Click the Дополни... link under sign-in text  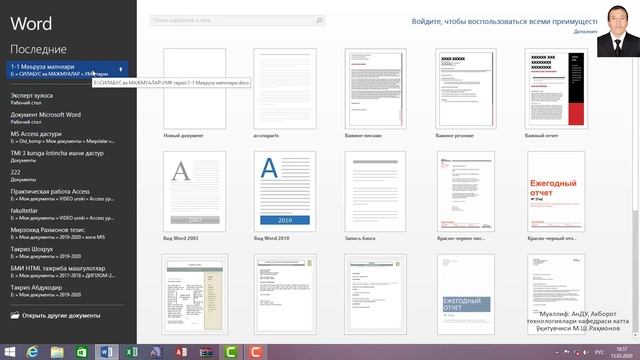click(x=585, y=31)
